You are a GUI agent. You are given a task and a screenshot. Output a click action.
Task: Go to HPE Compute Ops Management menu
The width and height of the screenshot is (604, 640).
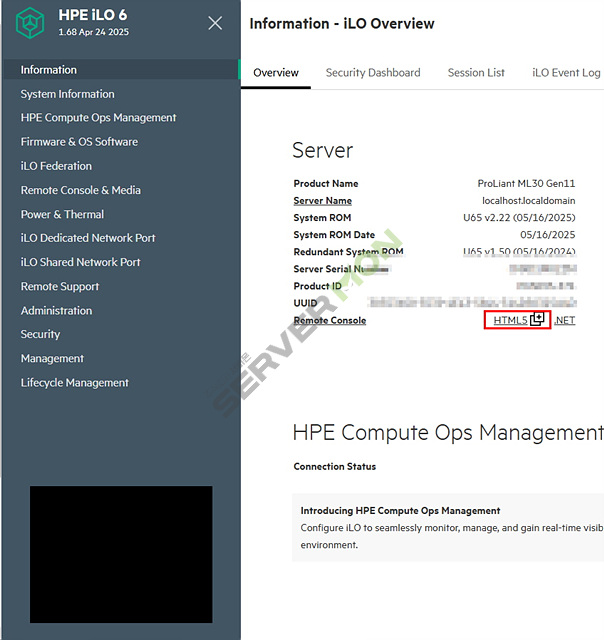click(98, 118)
